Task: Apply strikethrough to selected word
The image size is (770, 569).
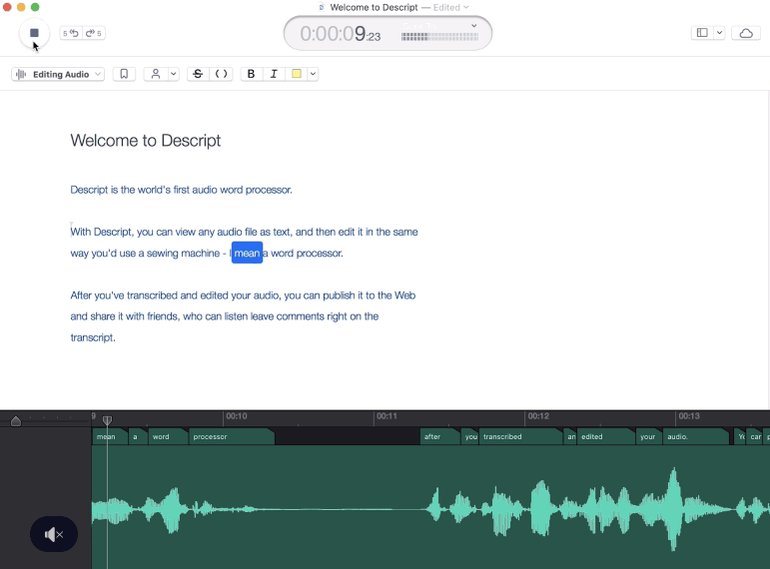Action: coord(198,74)
